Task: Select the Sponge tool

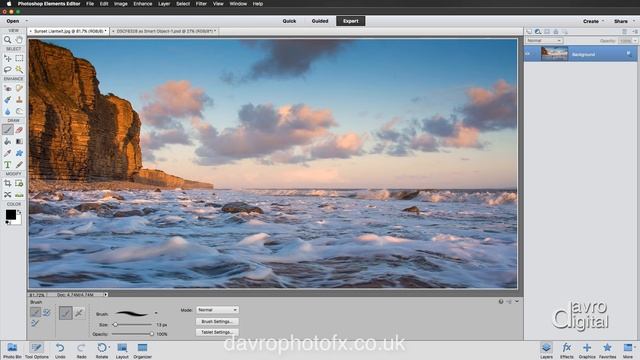Action: pos(19,111)
